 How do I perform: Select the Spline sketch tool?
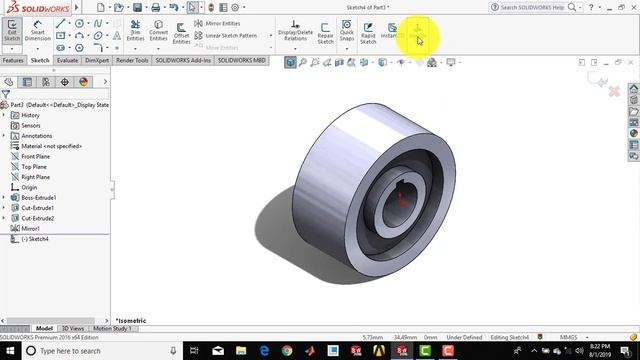pos(98,24)
